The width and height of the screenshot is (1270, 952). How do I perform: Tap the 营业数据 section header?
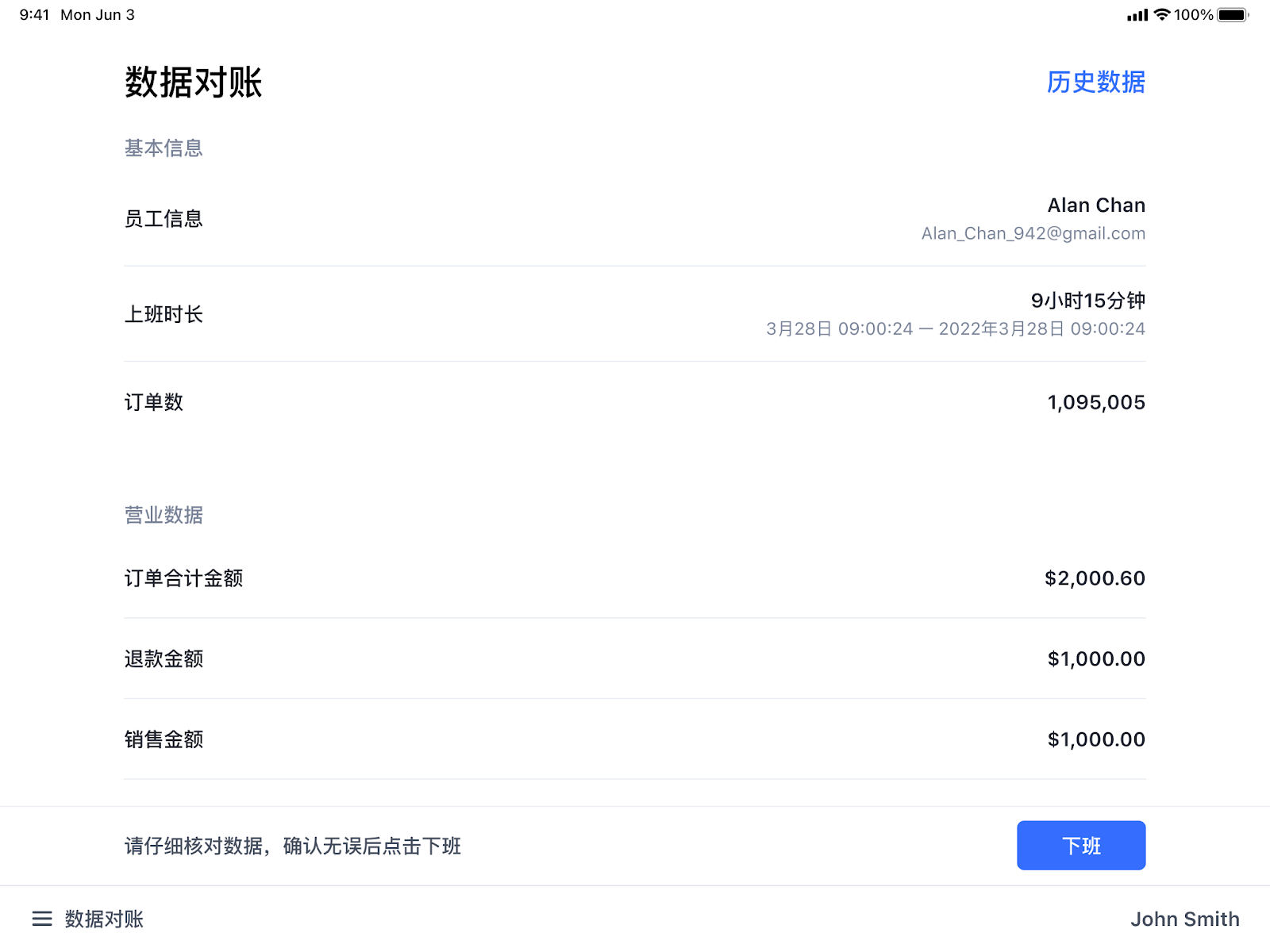pos(164,515)
